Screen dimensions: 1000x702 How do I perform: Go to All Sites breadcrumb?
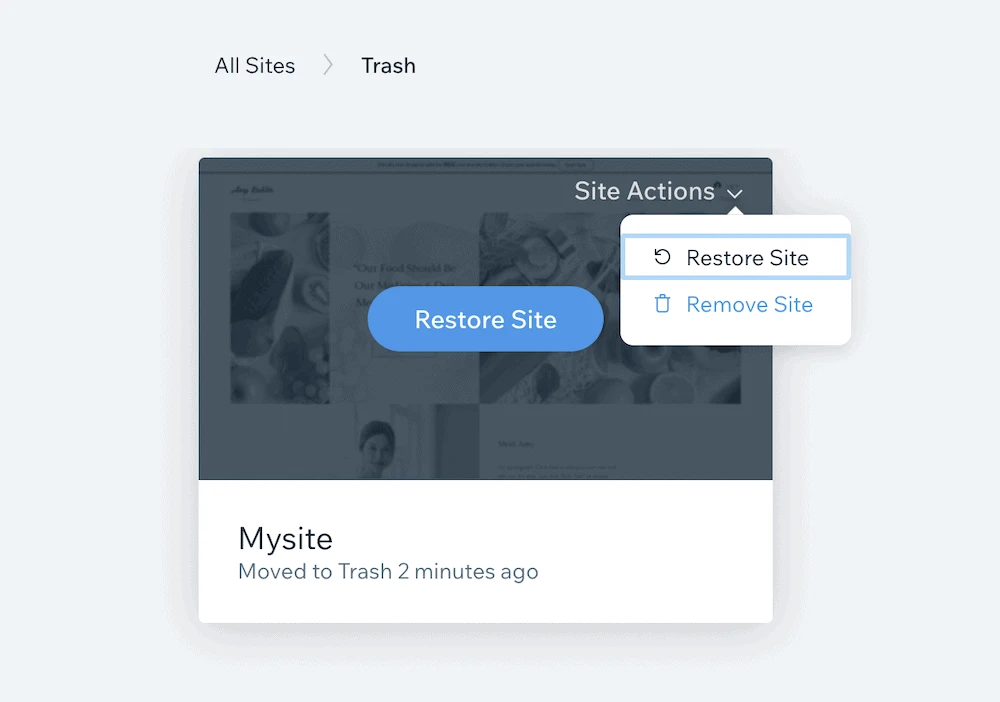tap(254, 66)
